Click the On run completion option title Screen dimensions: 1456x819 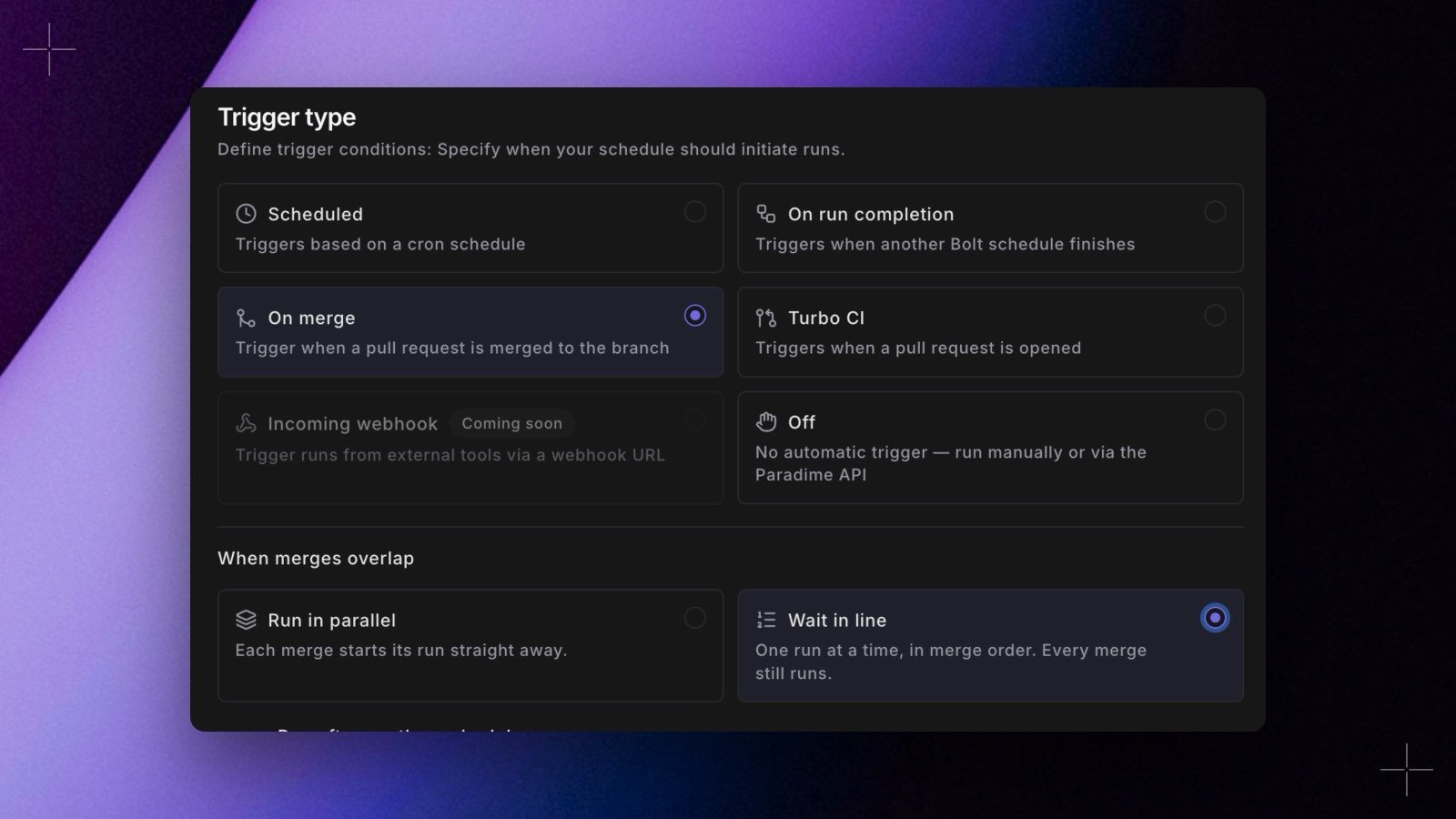click(x=871, y=214)
